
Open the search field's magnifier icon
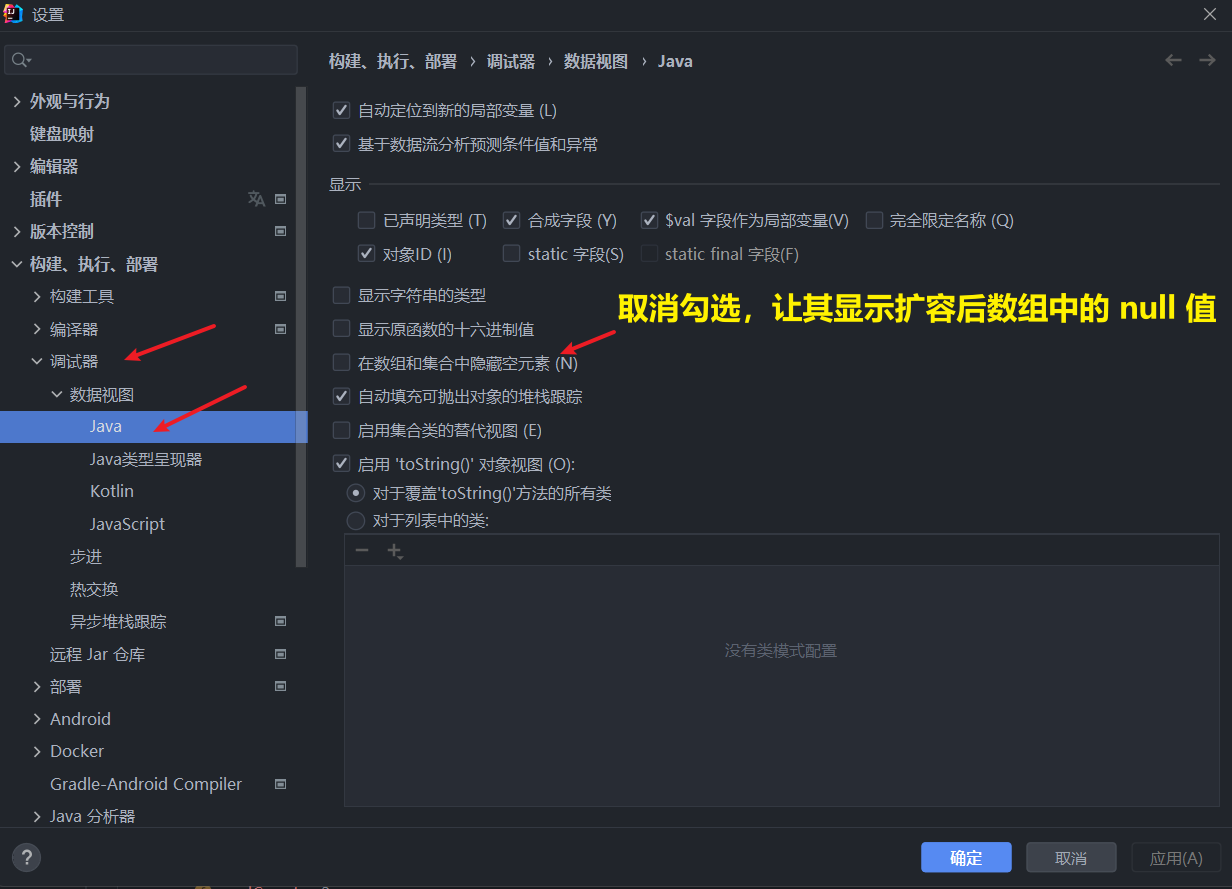click(x=22, y=60)
